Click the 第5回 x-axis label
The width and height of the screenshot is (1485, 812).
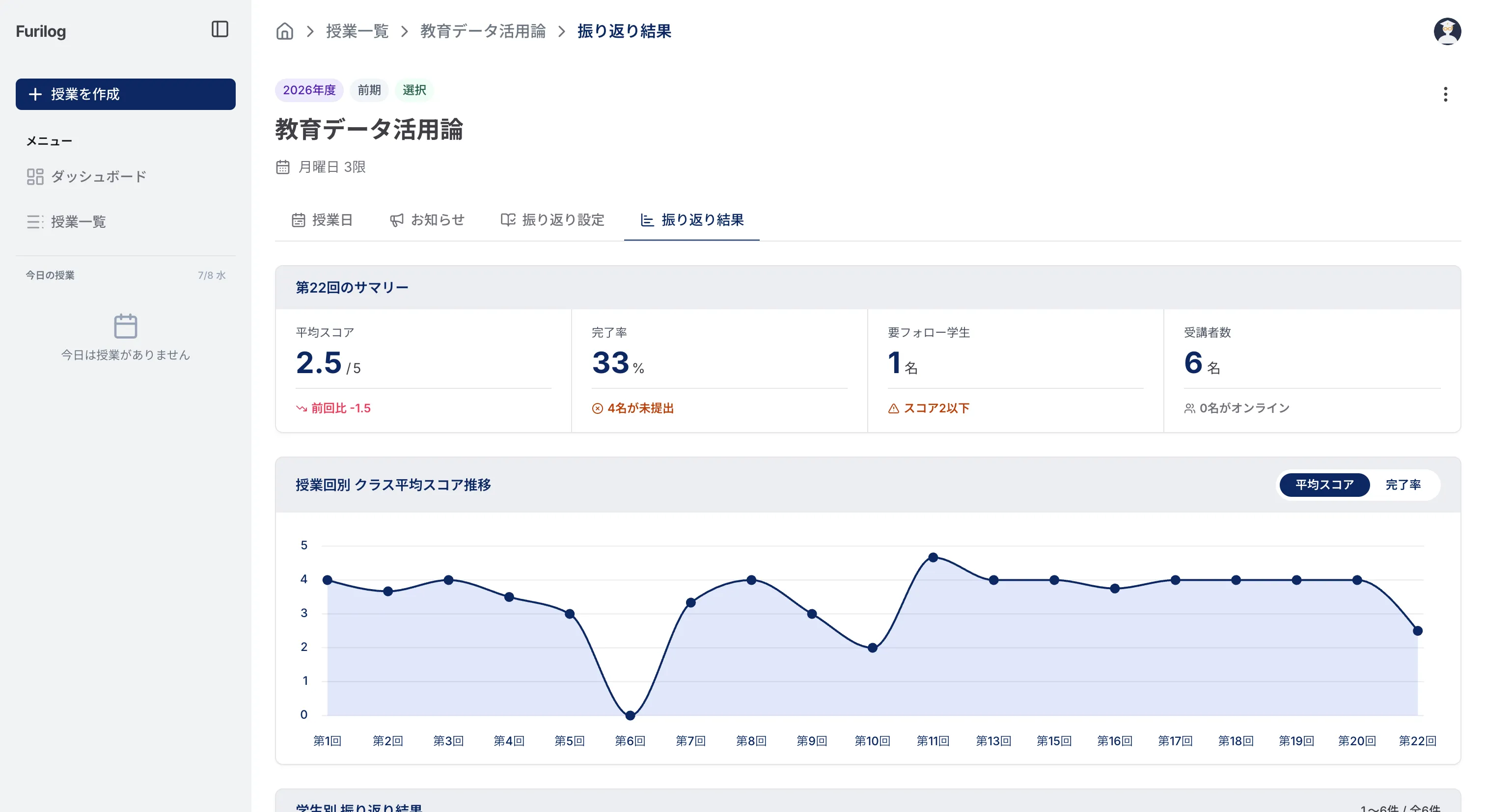[x=570, y=741]
